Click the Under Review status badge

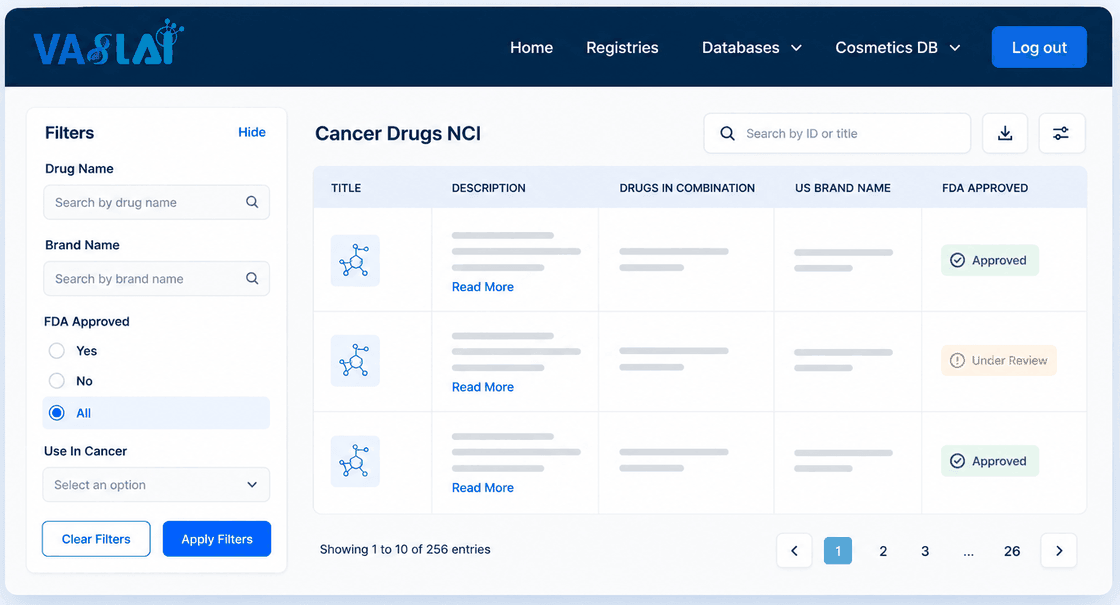coord(999,361)
